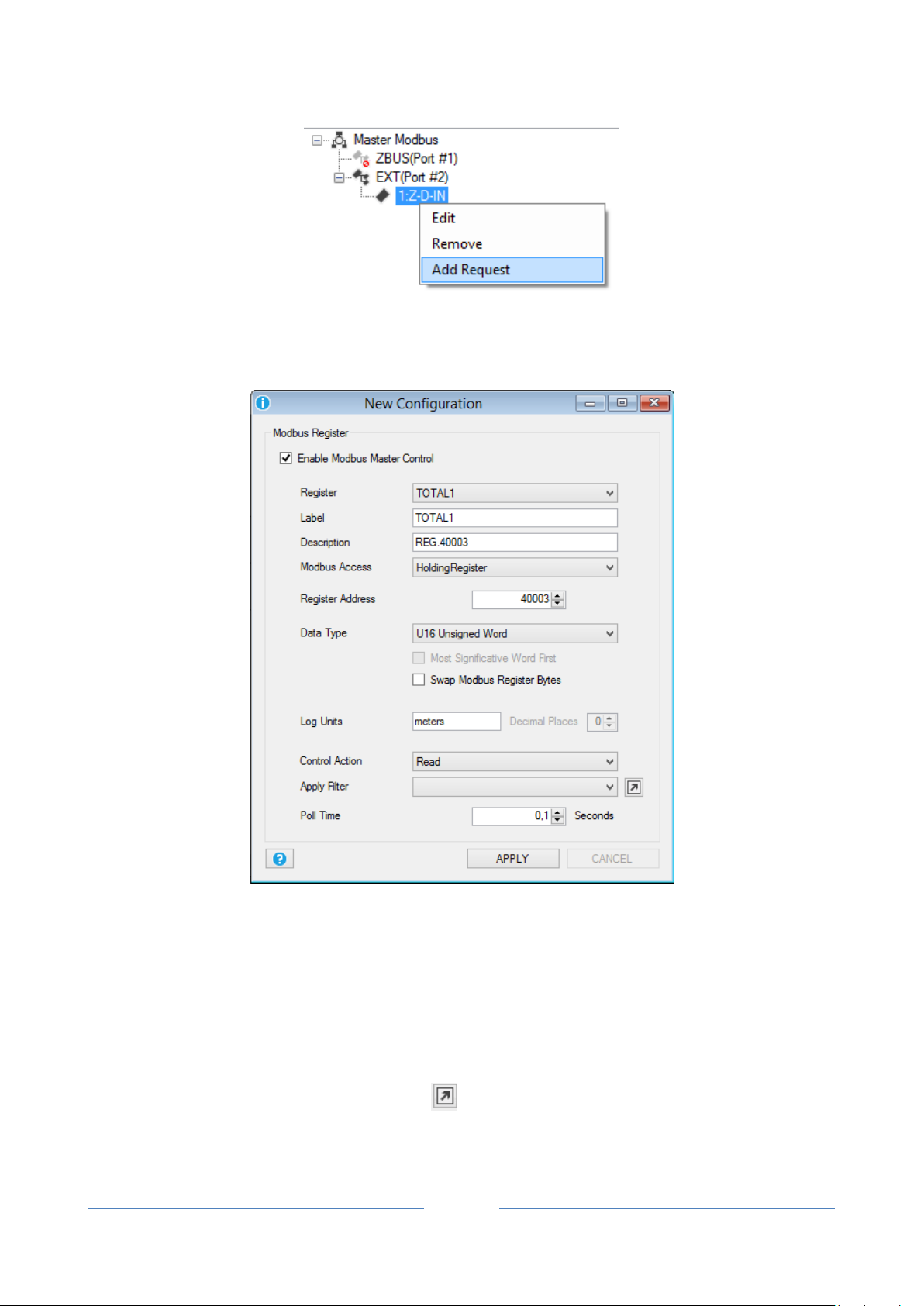
Task: Increase Poll Time with up arrow
Action: pos(558,812)
